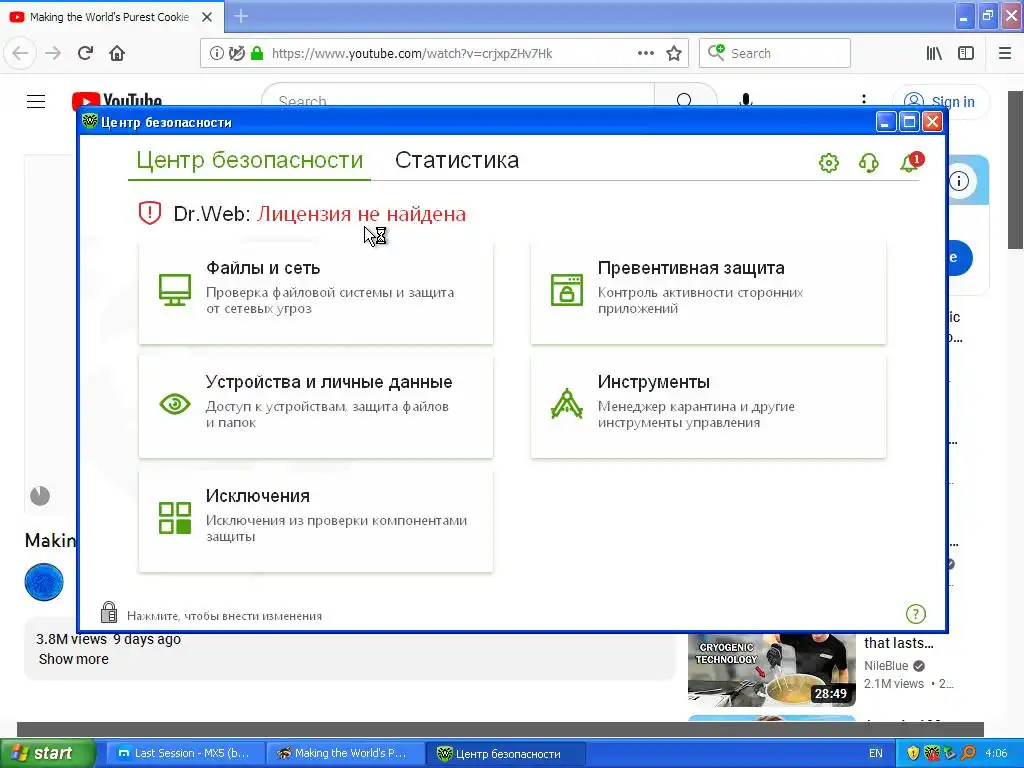
Task: Open Dr.Web settings gear icon
Action: (829, 163)
